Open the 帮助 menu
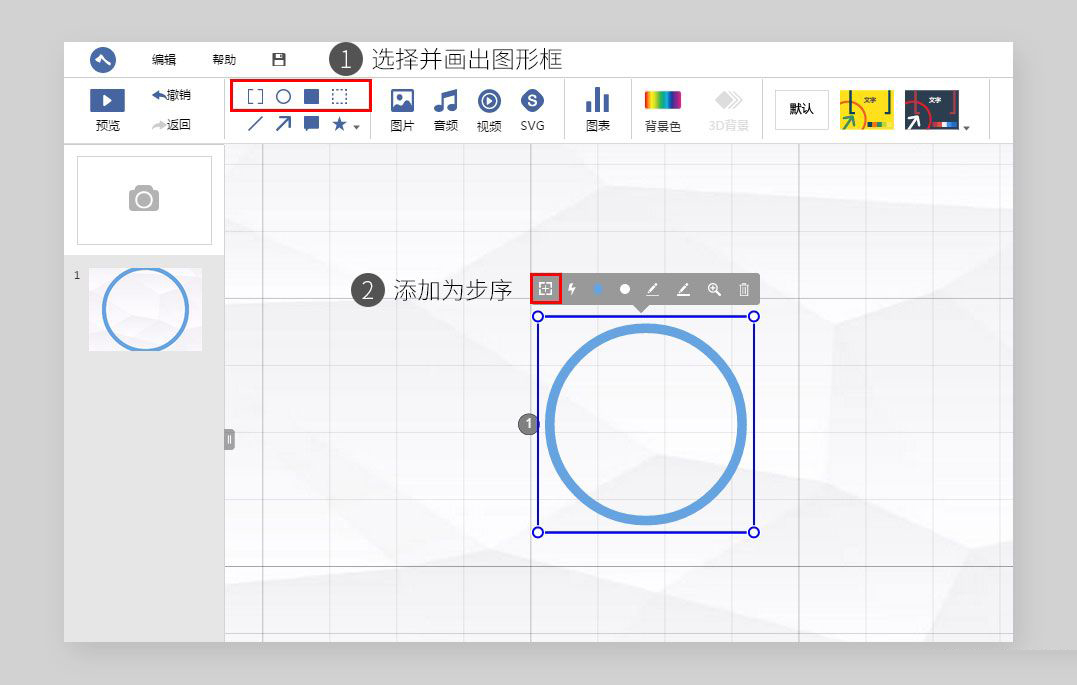The image size is (1077, 685). click(224, 59)
